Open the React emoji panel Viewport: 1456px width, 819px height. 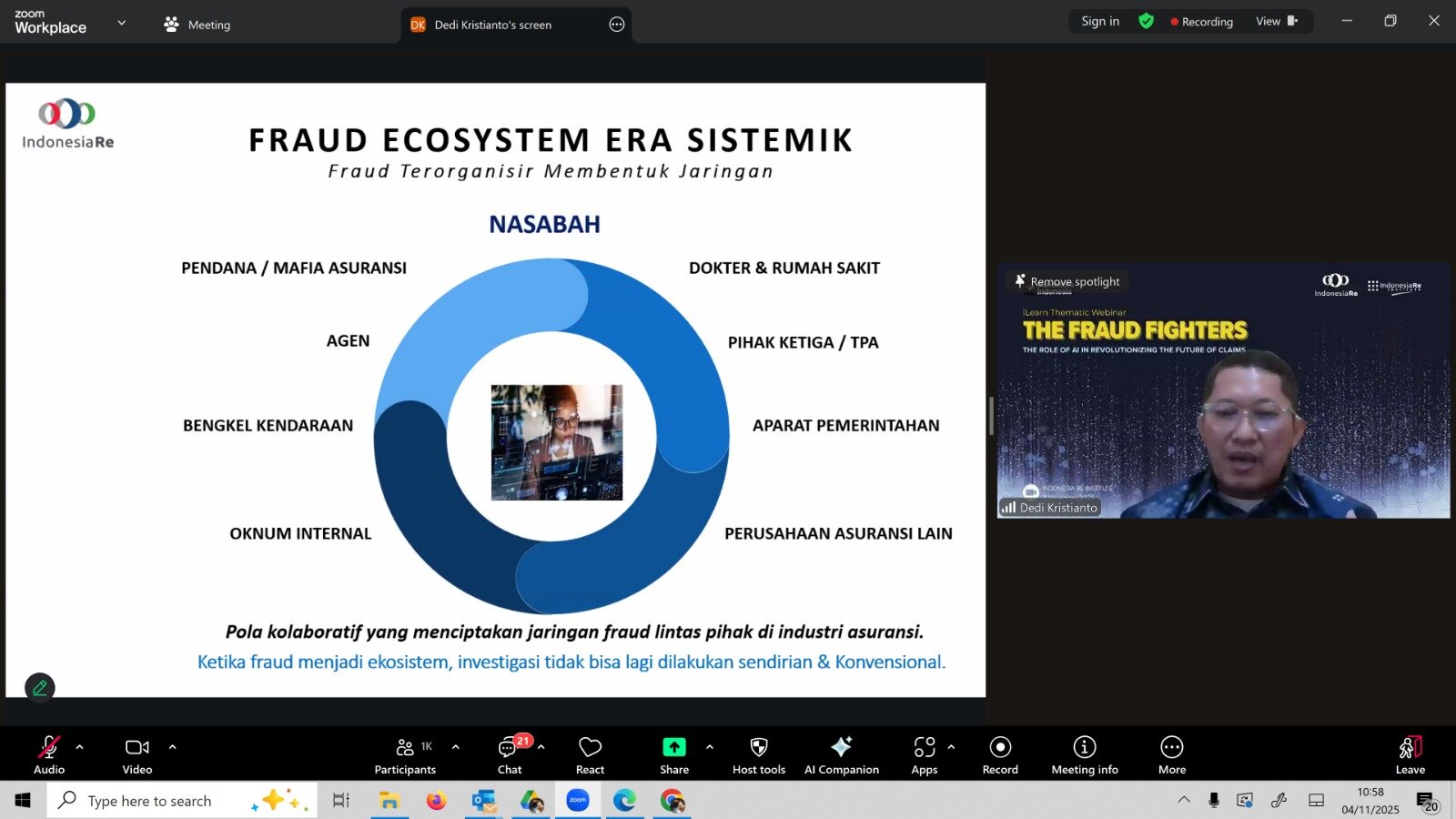(x=590, y=755)
